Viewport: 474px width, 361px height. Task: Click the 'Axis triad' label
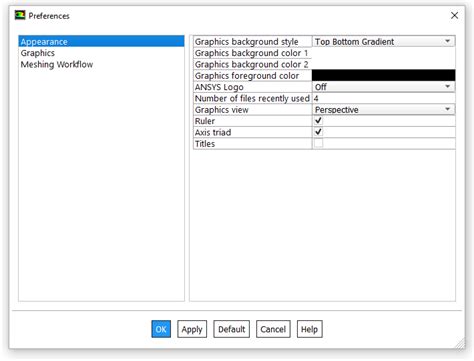(213, 132)
